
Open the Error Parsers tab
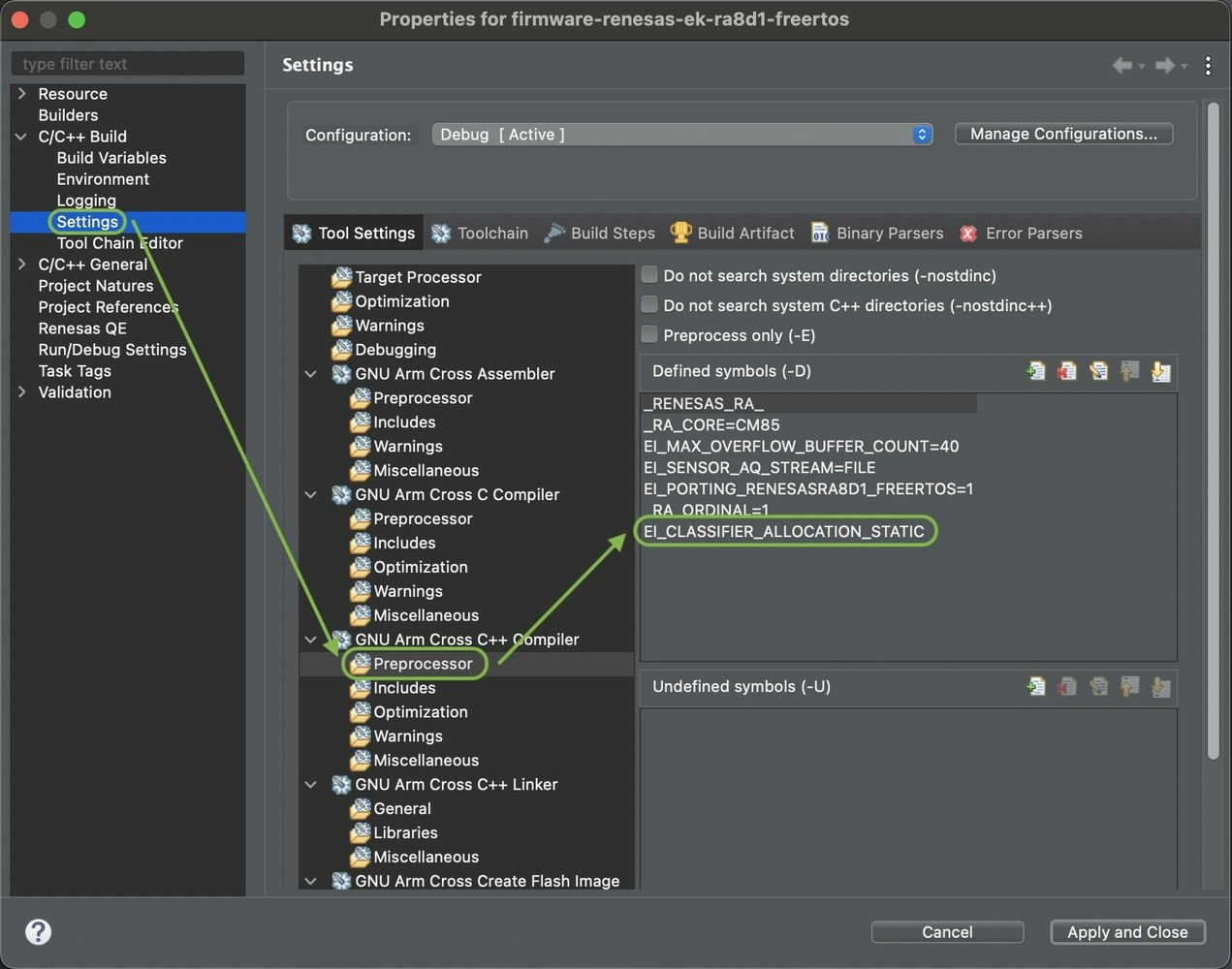(x=1021, y=234)
